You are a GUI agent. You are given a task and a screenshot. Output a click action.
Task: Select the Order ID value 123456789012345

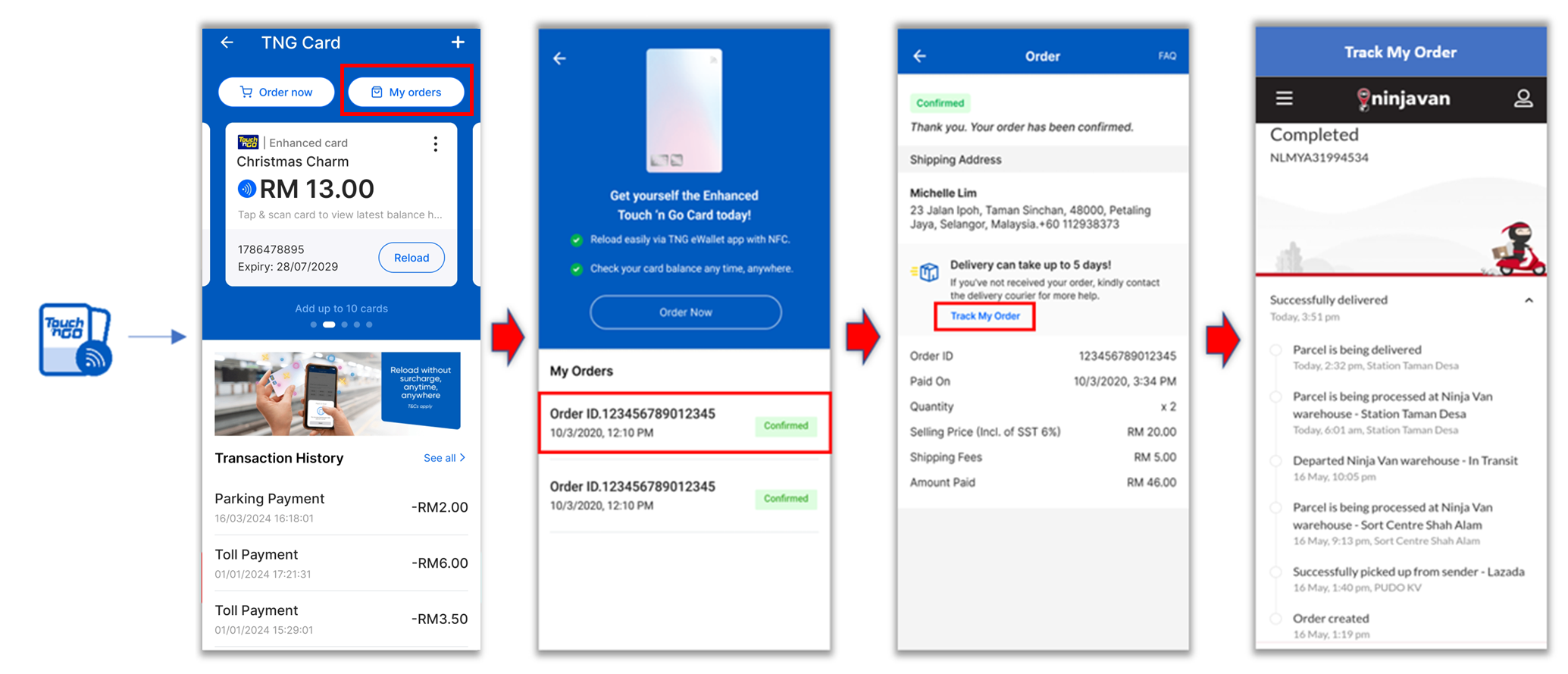(1127, 356)
